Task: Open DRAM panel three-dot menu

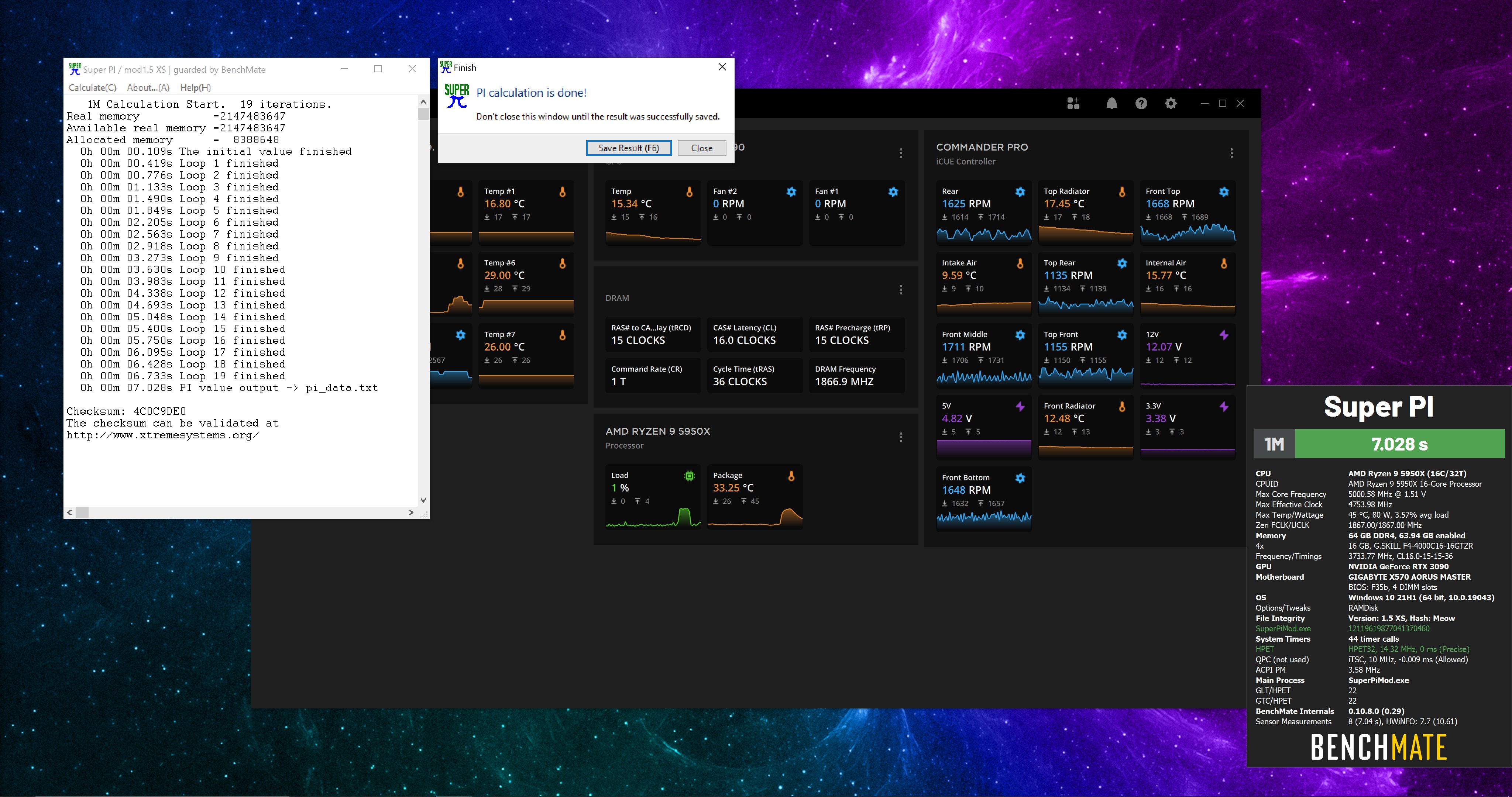Action: [x=901, y=290]
